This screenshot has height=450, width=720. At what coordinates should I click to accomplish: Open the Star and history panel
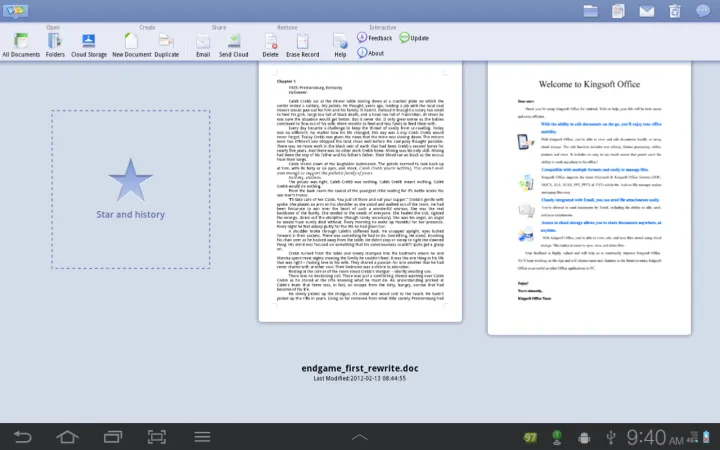pyautogui.click(x=130, y=188)
